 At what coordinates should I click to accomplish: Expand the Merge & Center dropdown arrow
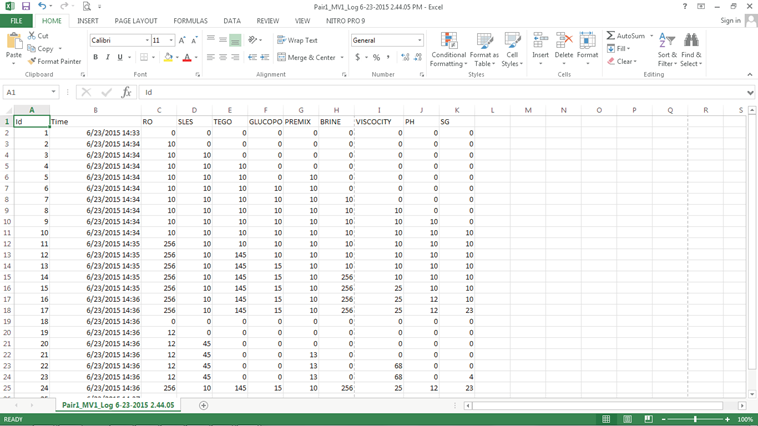click(x=342, y=58)
